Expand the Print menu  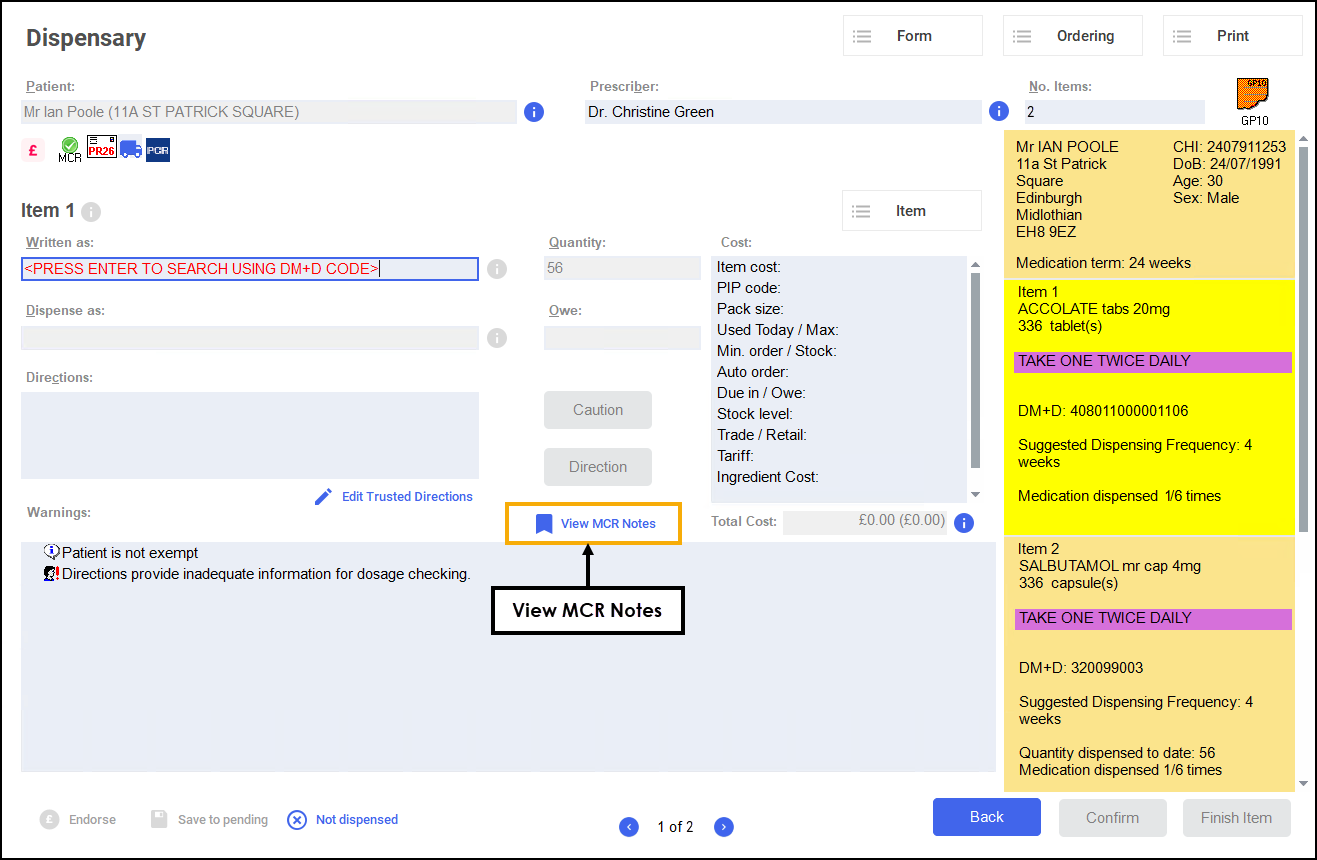pyautogui.click(x=1232, y=36)
